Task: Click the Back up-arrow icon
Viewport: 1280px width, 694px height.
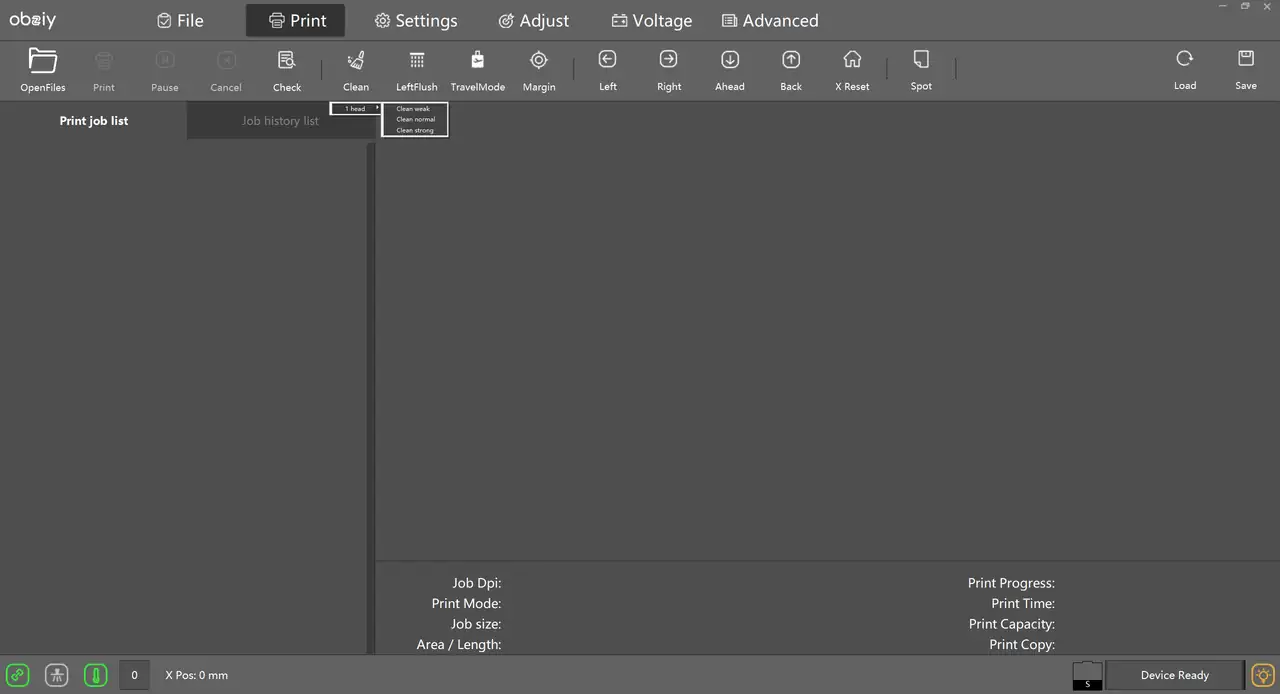Action: pos(791,59)
